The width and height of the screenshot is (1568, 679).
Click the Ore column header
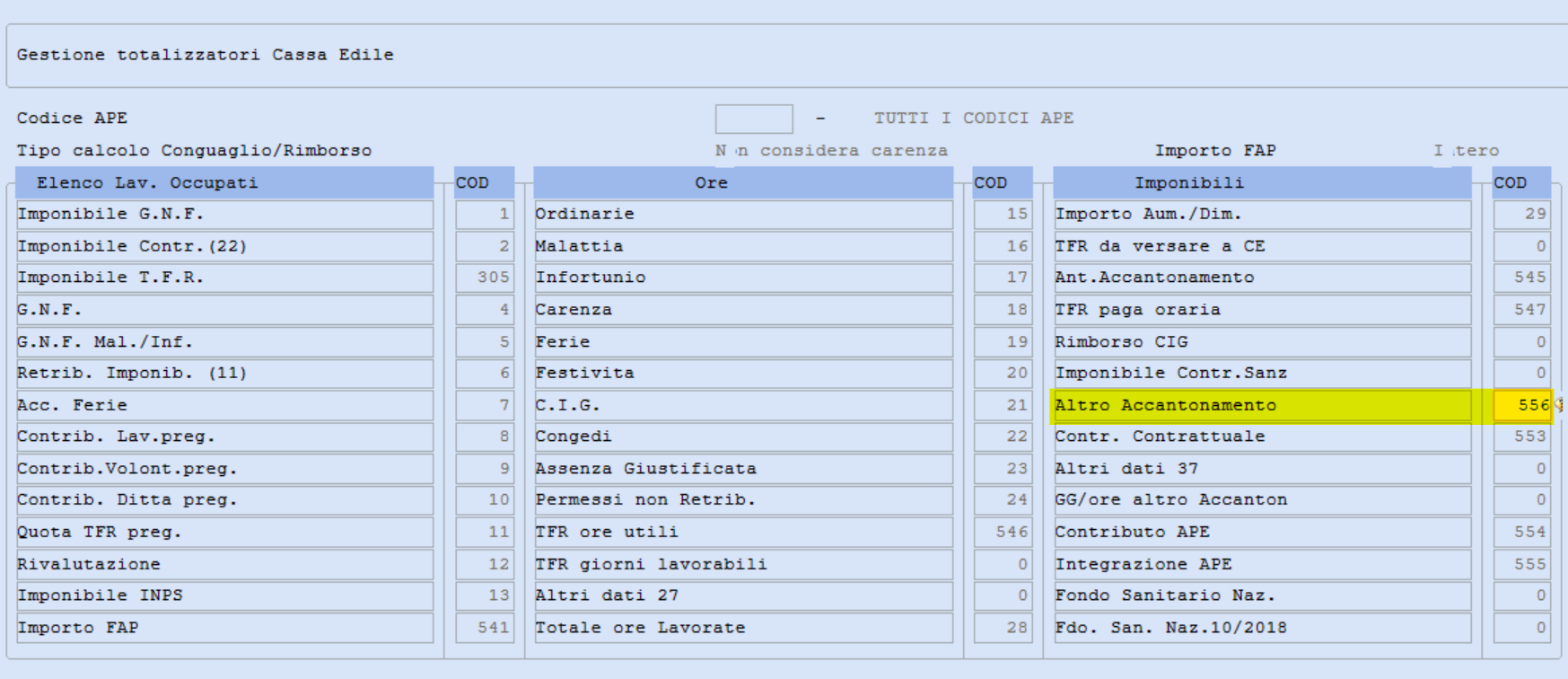(x=743, y=182)
